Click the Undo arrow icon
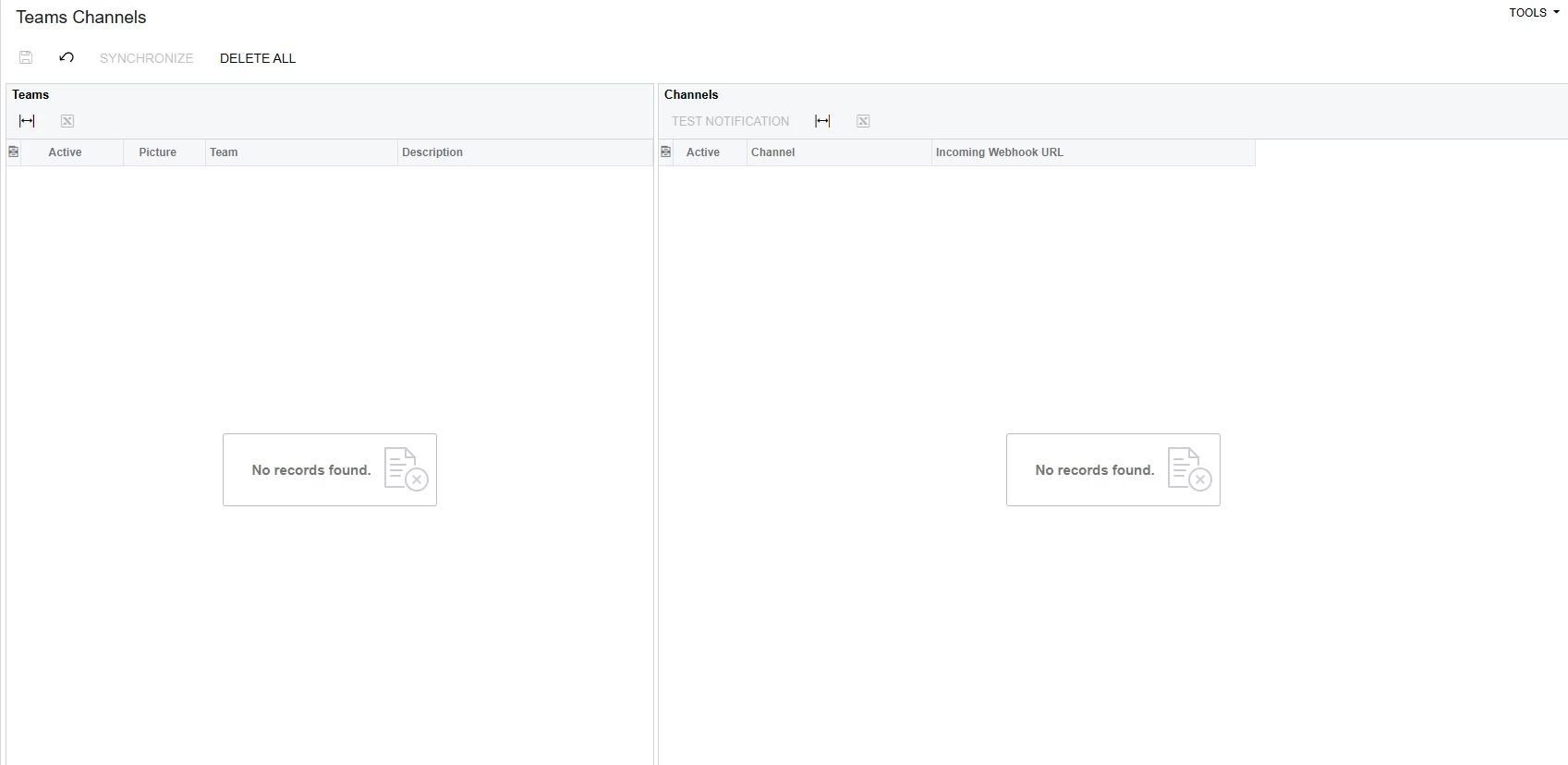 coord(67,57)
